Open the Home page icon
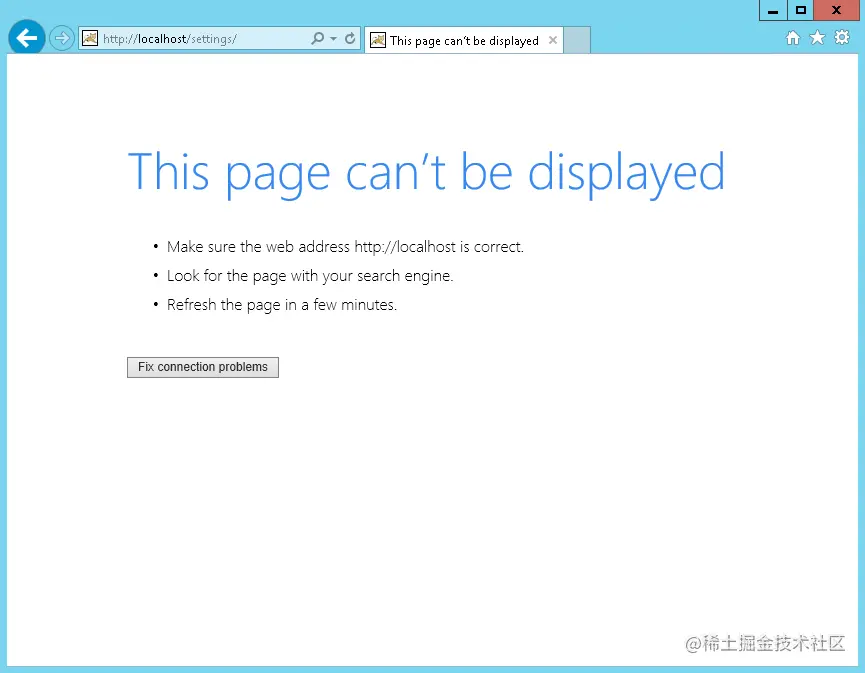865x673 pixels. 793,38
